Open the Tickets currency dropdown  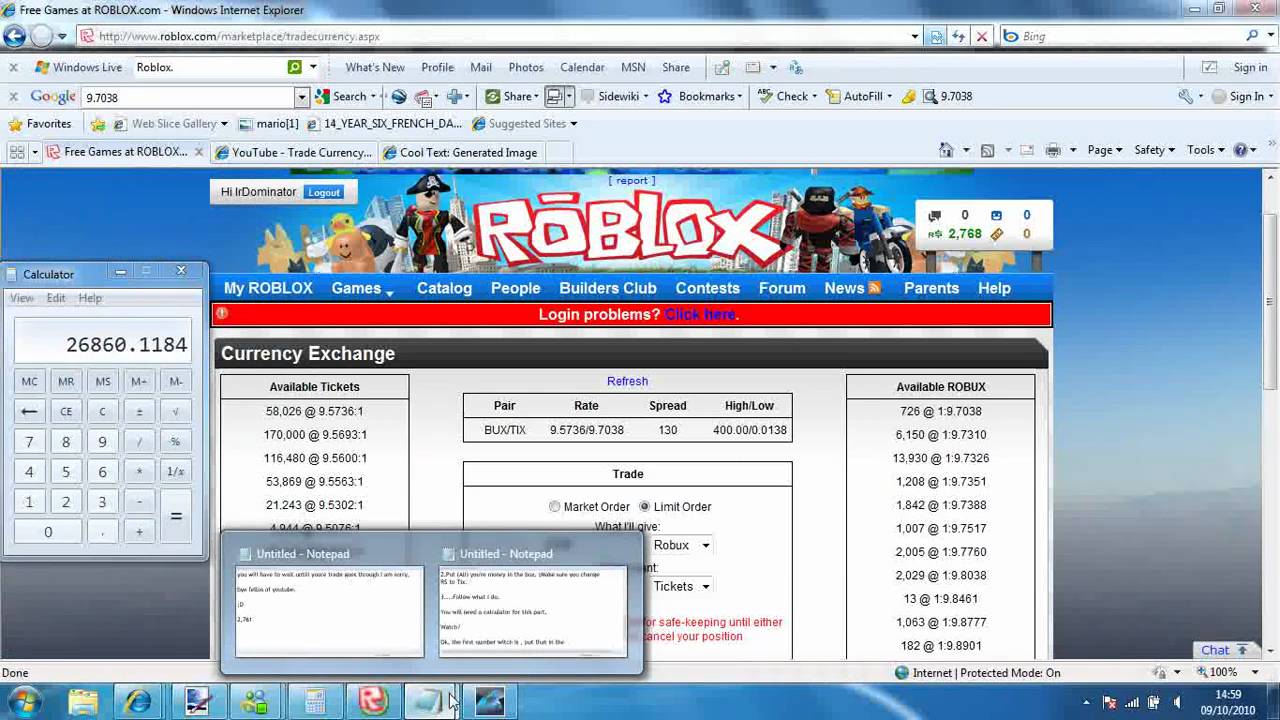coord(705,587)
